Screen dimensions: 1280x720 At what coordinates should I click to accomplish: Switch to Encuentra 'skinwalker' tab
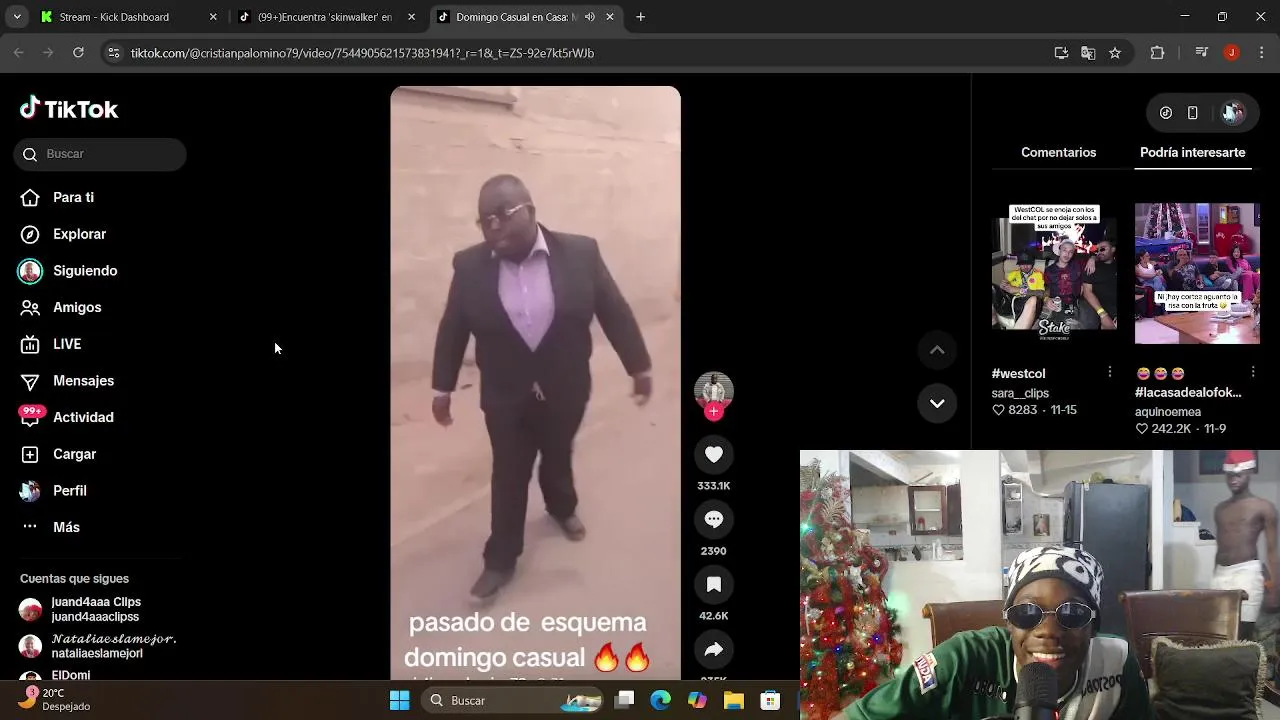click(x=324, y=17)
